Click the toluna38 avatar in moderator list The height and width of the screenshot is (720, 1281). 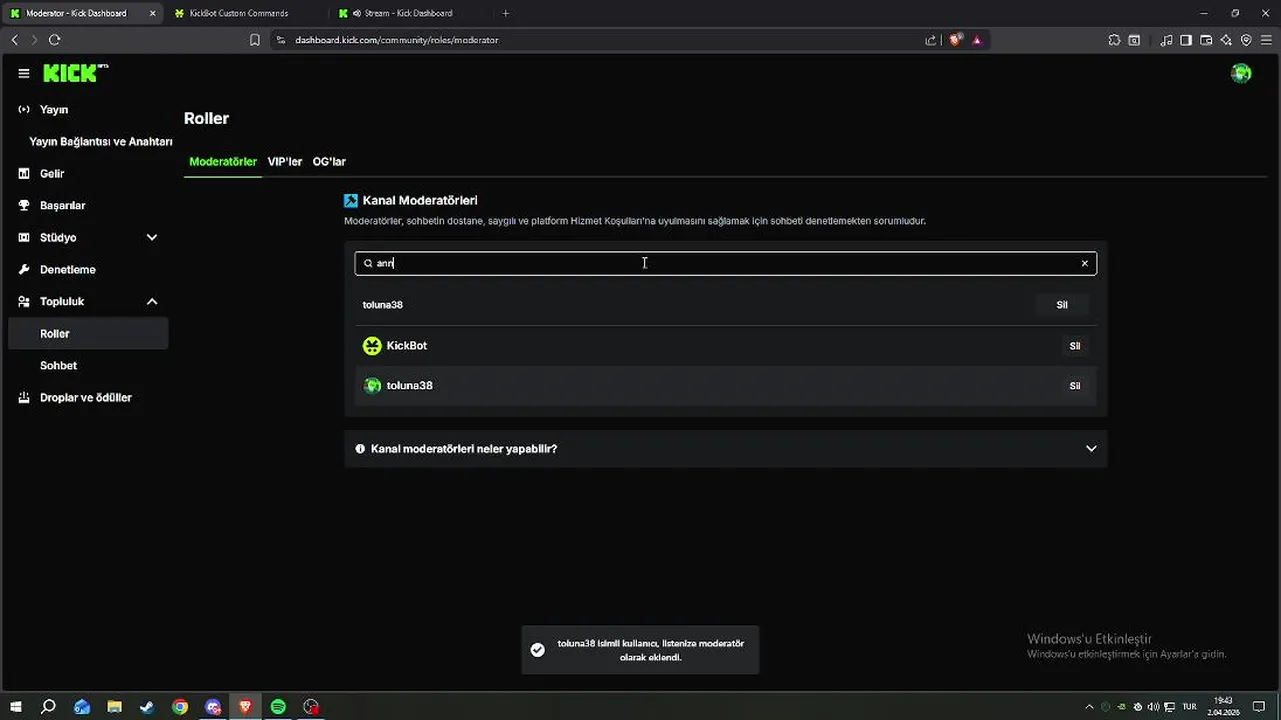372,385
